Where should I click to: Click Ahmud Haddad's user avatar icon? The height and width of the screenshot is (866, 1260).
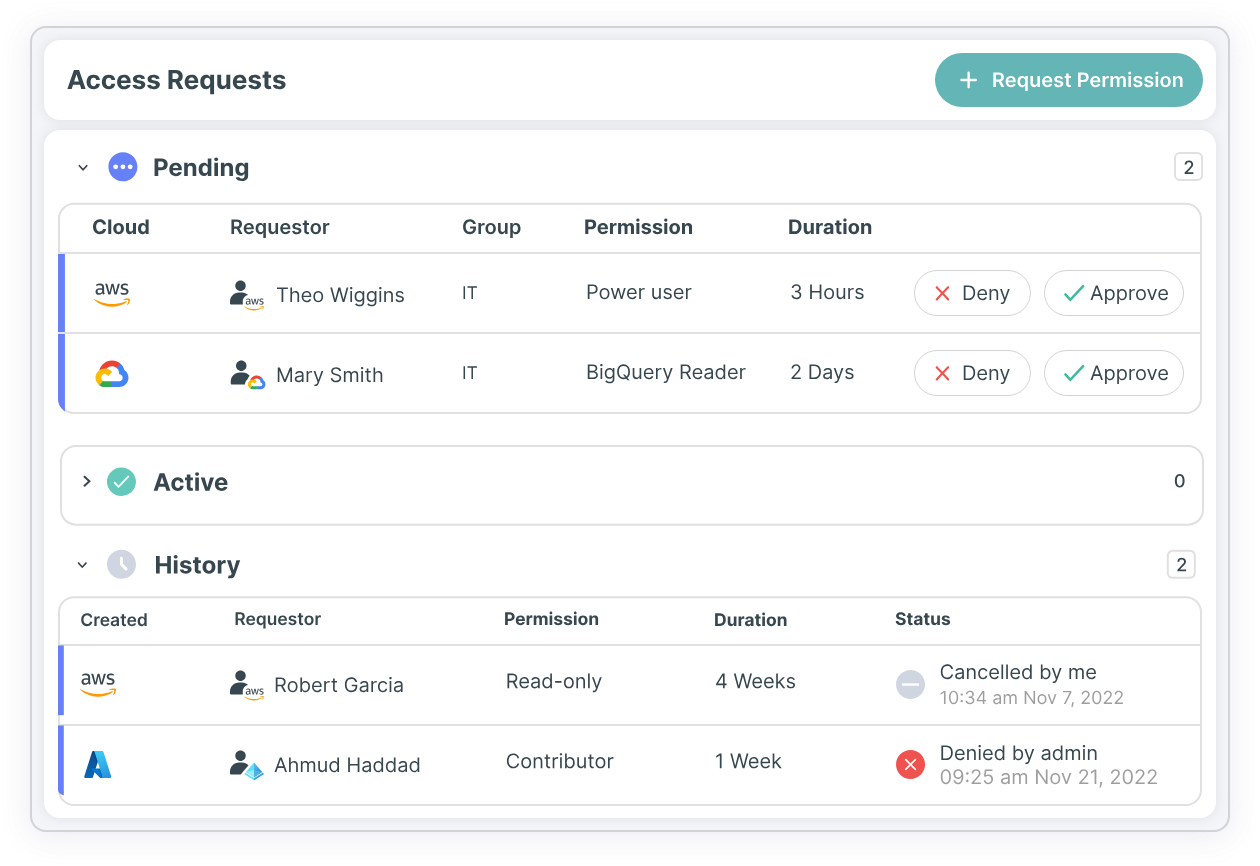point(246,765)
